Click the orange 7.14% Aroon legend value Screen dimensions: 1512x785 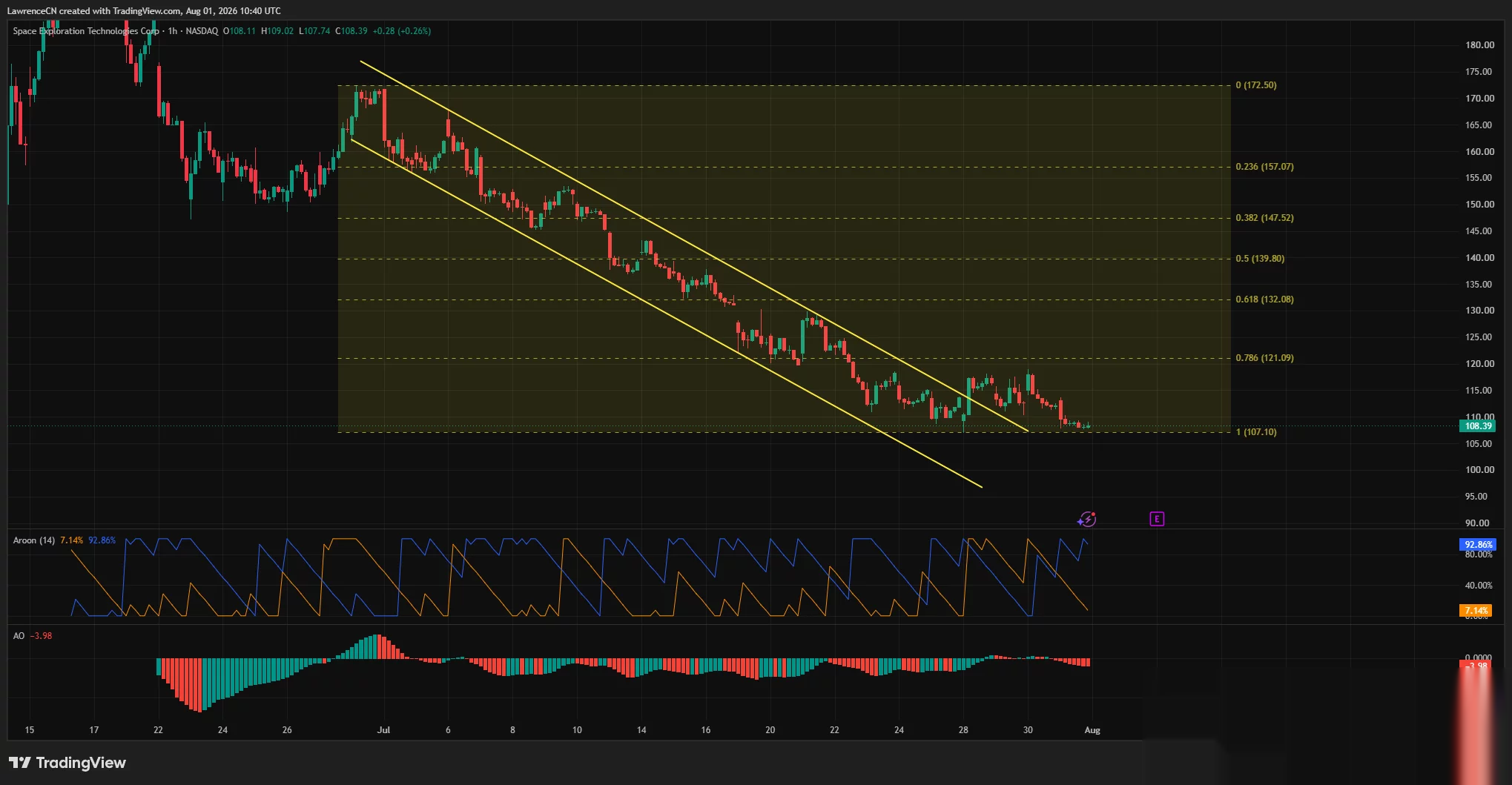click(72, 540)
